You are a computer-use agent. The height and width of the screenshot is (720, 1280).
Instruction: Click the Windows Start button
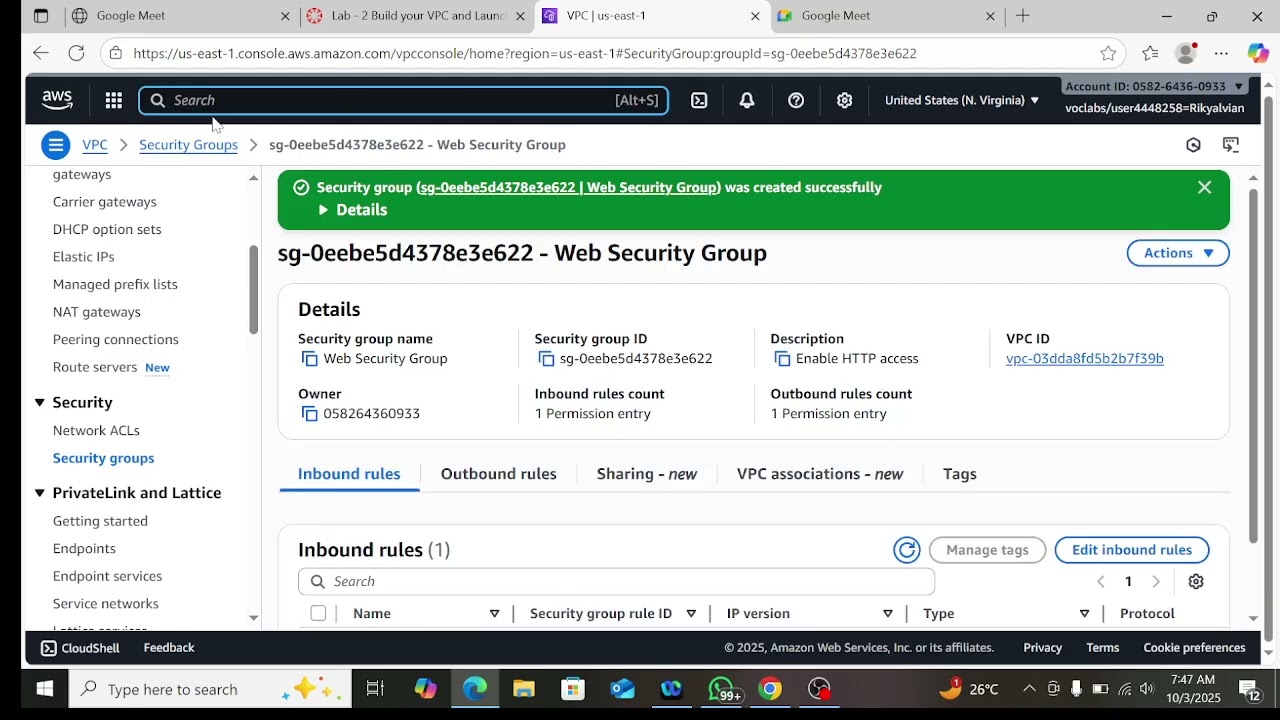click(x=45, y=689)
